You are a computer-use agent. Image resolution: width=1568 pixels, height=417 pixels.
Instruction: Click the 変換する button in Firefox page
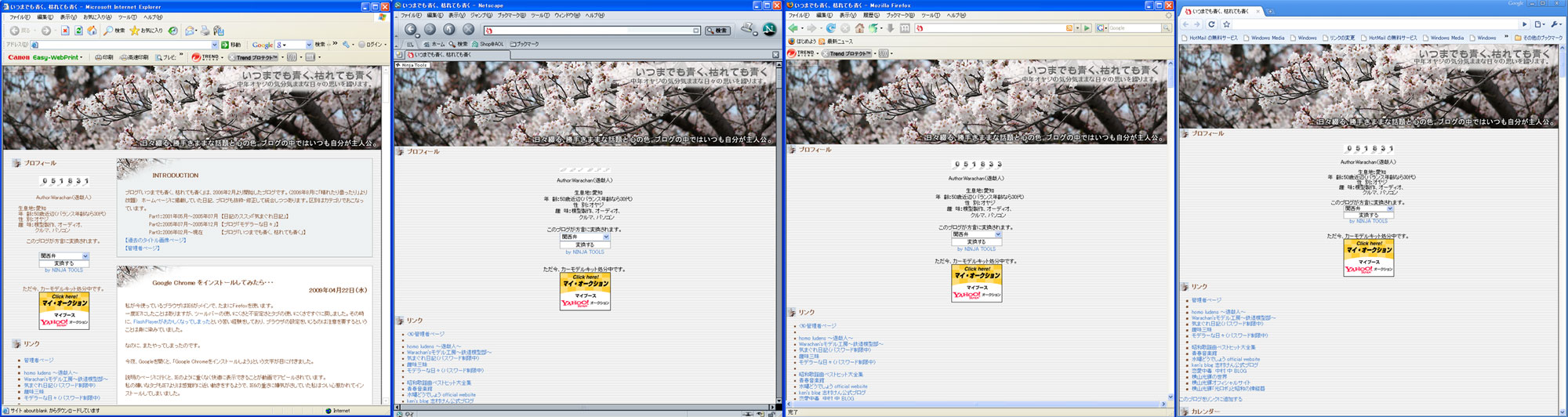click(976, 241)
